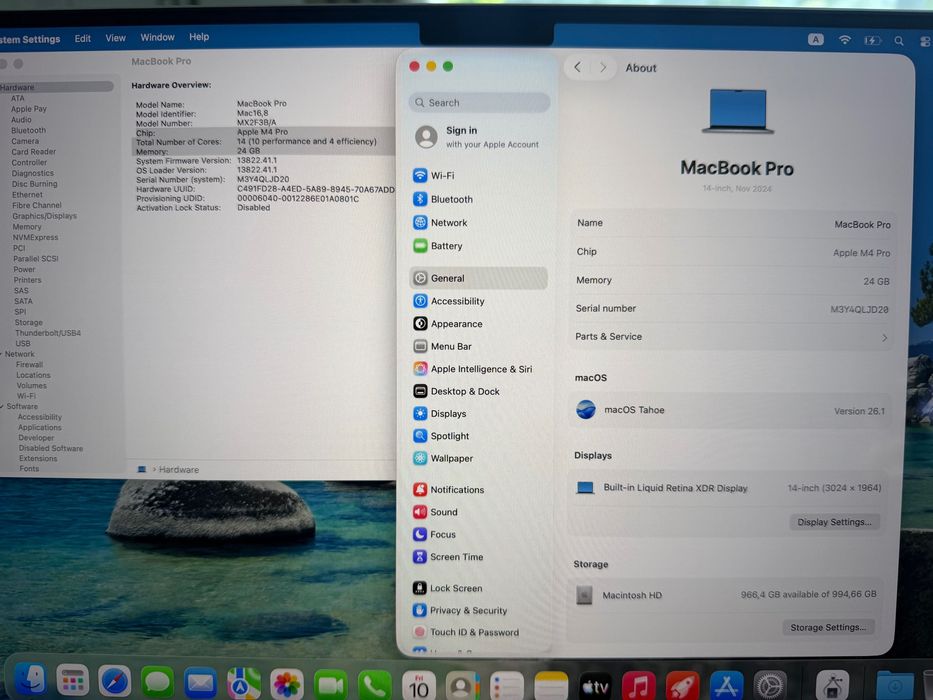Click the Display Settings button
This screenshot has width=933, height=700.
[834, 522]
